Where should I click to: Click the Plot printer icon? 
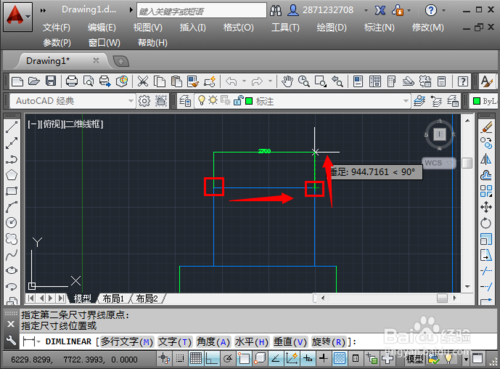72,81
